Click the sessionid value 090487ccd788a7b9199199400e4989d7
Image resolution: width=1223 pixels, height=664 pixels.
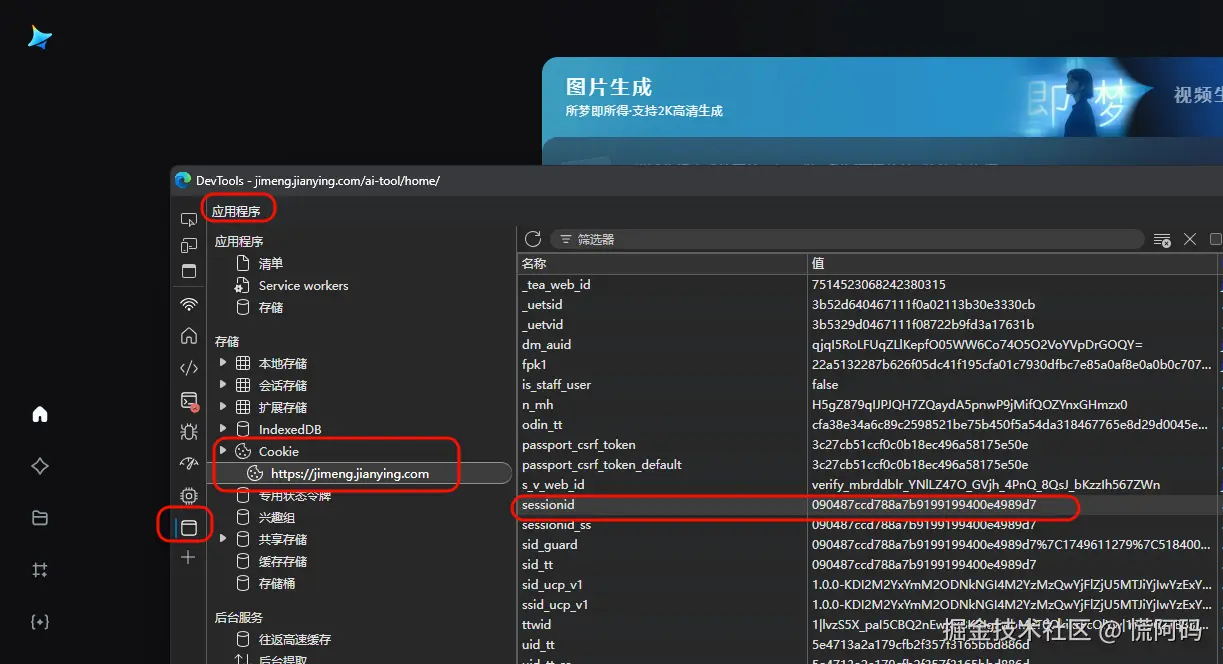coord(924,505)
